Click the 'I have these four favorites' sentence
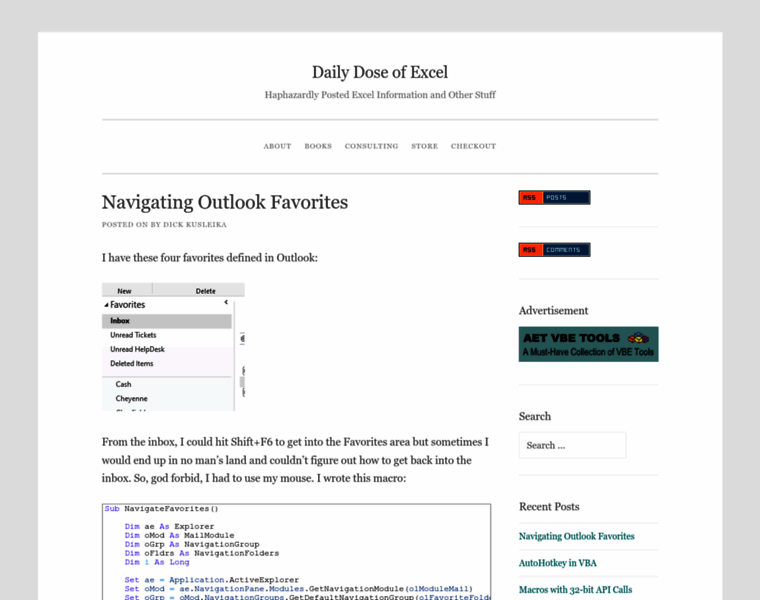The height and width of the screenshot is (600, 760). (209, 258)
